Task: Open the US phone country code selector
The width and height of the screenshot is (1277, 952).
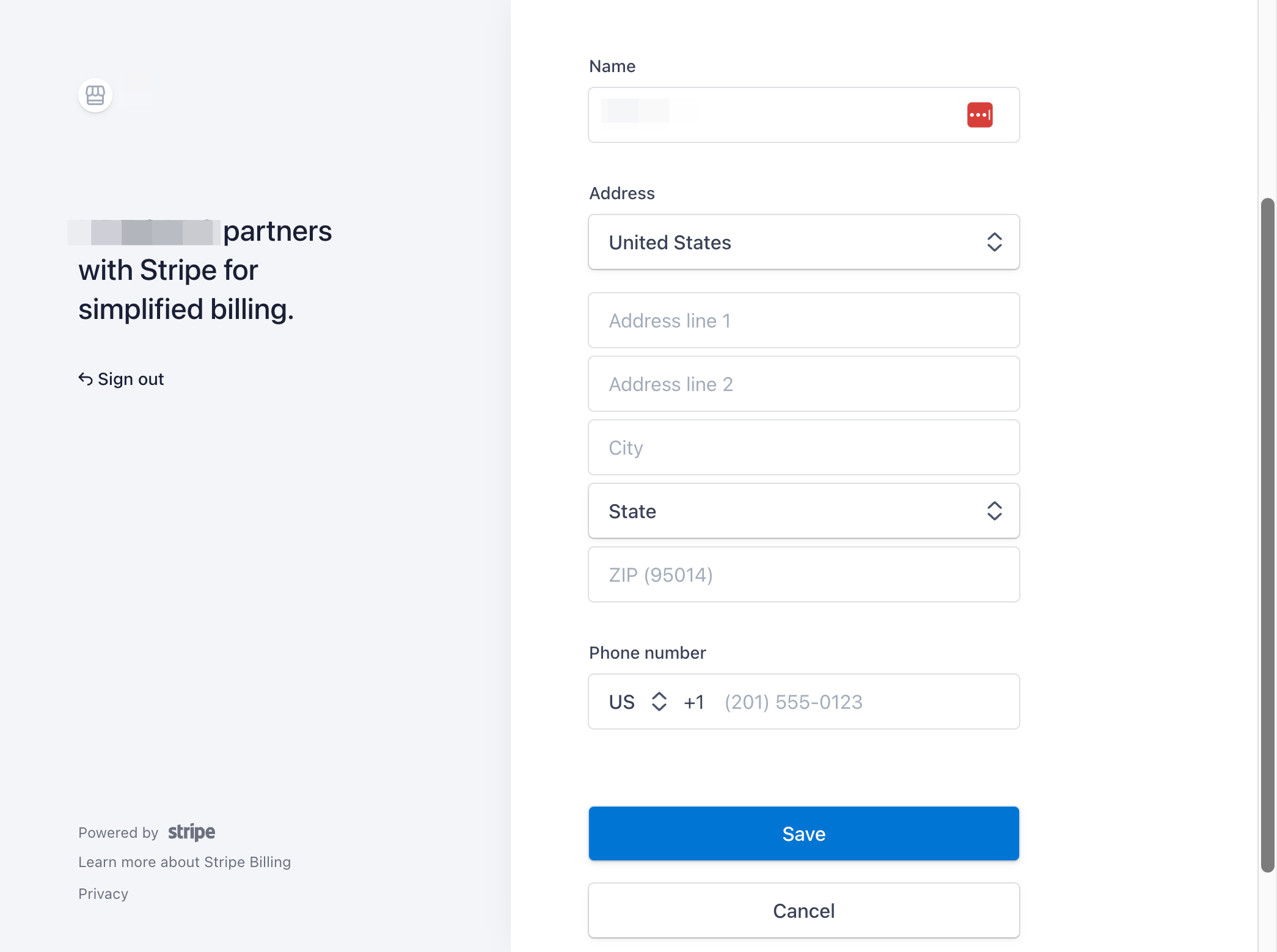Action: tap(637, 701)
